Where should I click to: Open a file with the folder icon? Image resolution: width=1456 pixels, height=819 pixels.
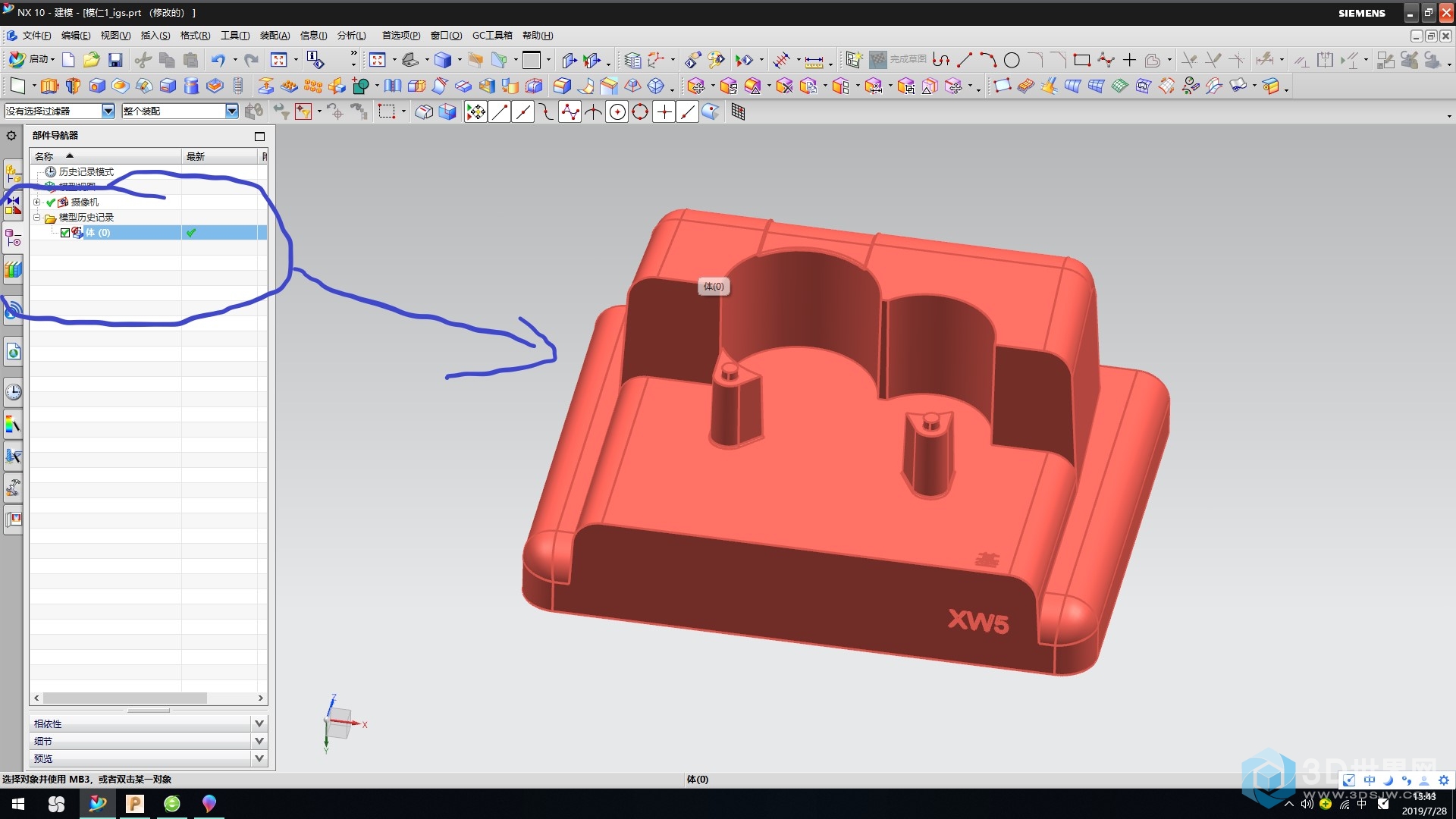click(x=92, y=60)
